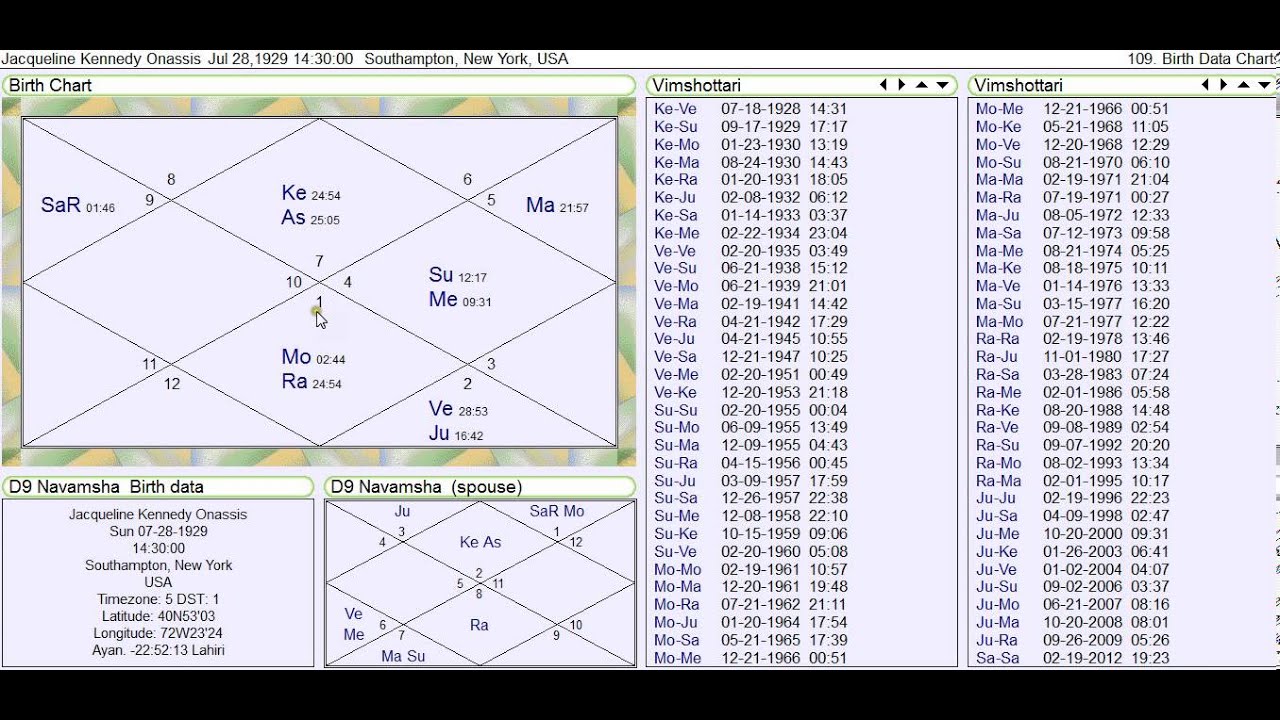Select Ra 24:54 in birth chart
The width and height of the screenshot is (1280, 720).
pyautogui.click(x=311, y=381)
